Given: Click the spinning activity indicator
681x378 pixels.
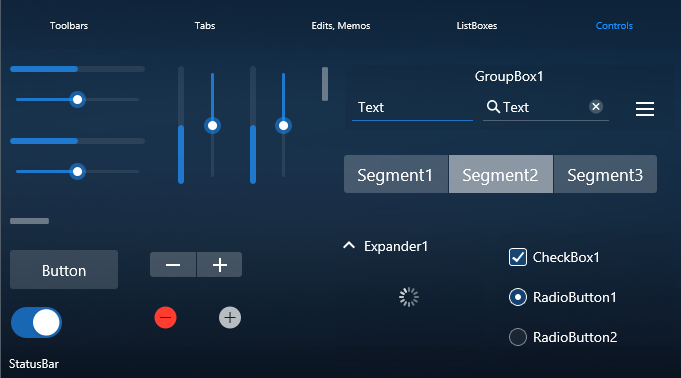Looking at the screenshot, I should click(409, 297).
